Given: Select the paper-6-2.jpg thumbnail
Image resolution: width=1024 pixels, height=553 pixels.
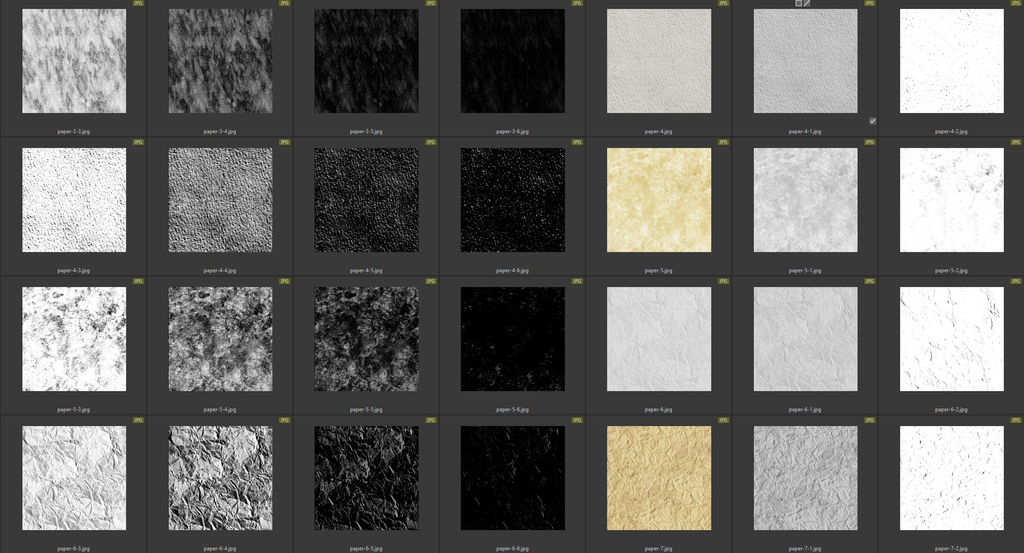Looking at the screenshot, I should tap(951, 339).
